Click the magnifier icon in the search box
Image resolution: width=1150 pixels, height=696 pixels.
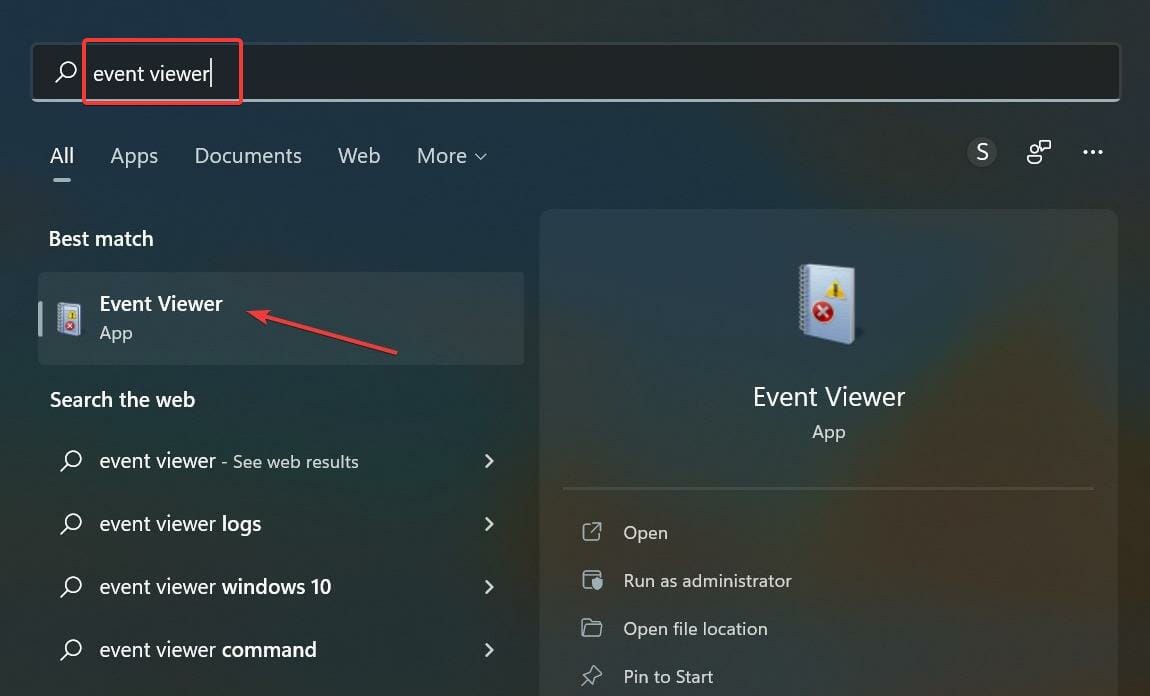coord(66,72)
